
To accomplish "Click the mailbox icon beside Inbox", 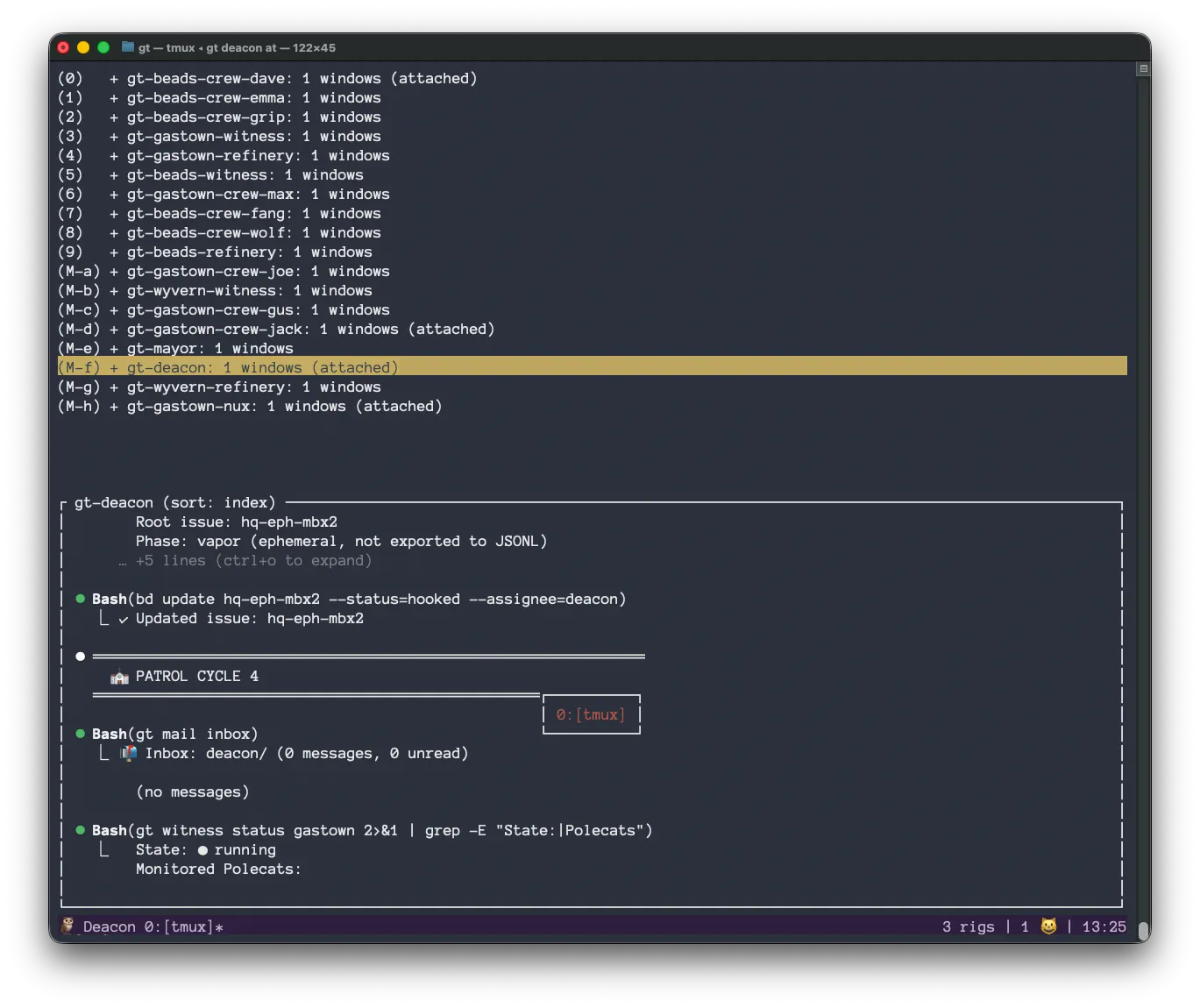I will [x=129, y=753].
